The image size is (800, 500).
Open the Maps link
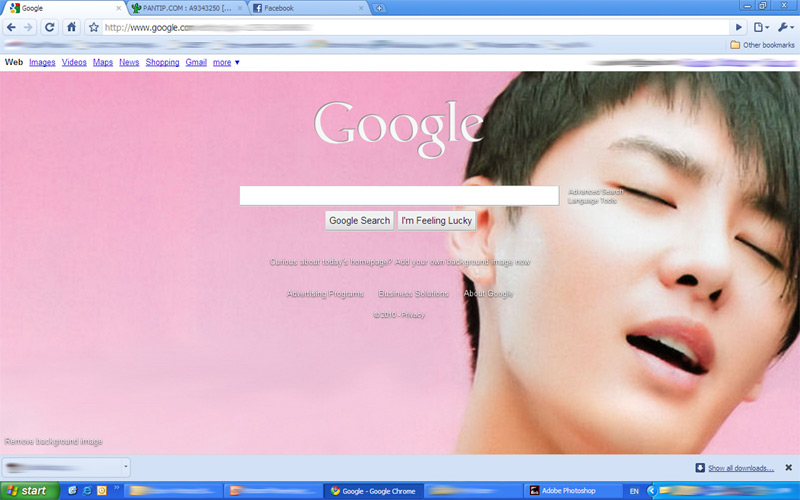coord(103,62)
